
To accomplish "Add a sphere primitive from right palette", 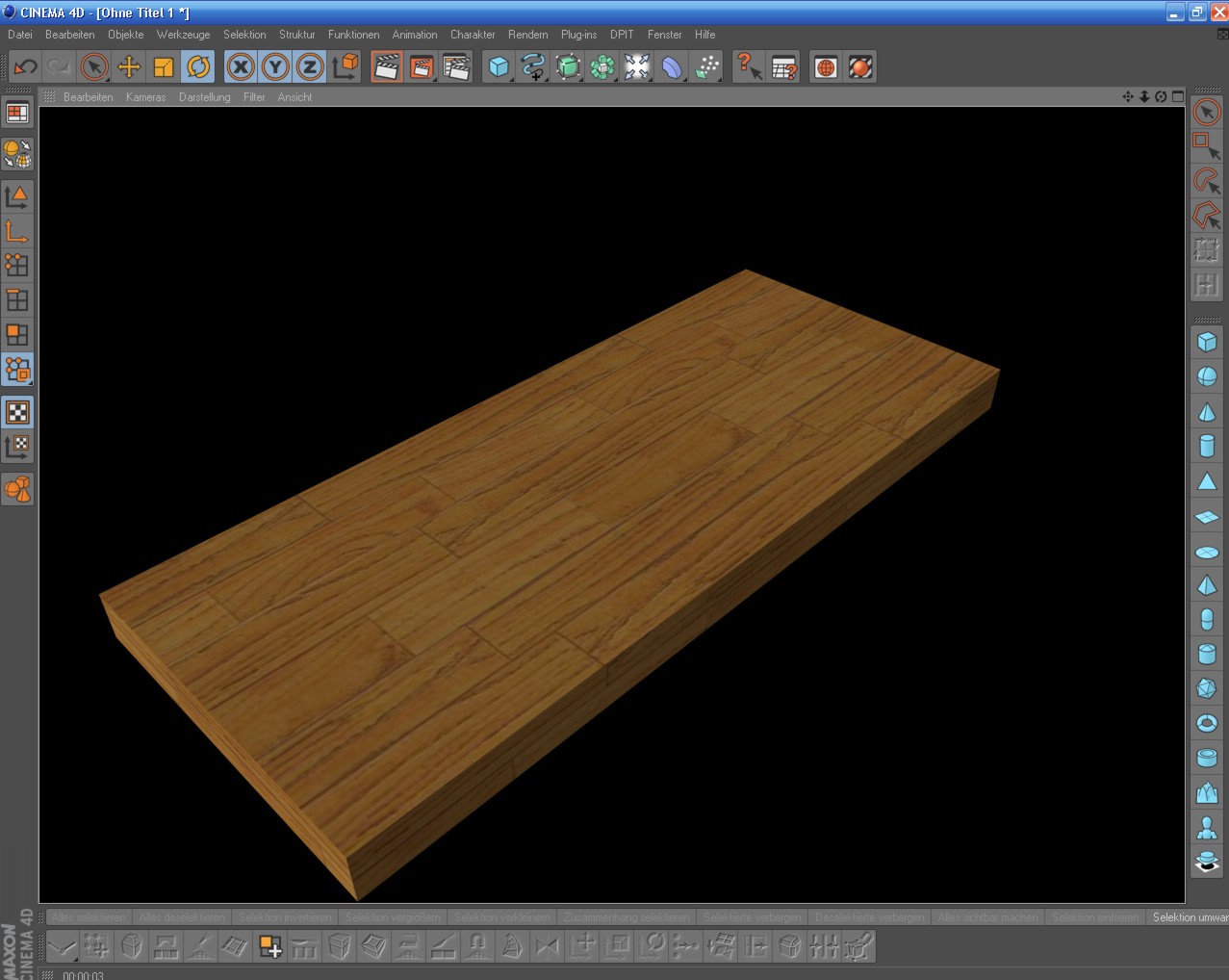I will point(1207,377).
